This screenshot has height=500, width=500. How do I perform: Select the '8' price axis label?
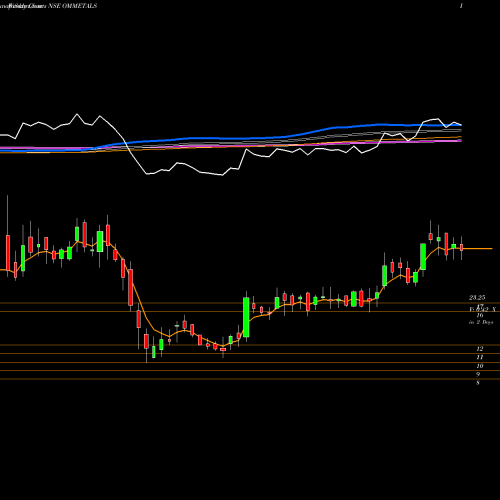tap(478, 383)
